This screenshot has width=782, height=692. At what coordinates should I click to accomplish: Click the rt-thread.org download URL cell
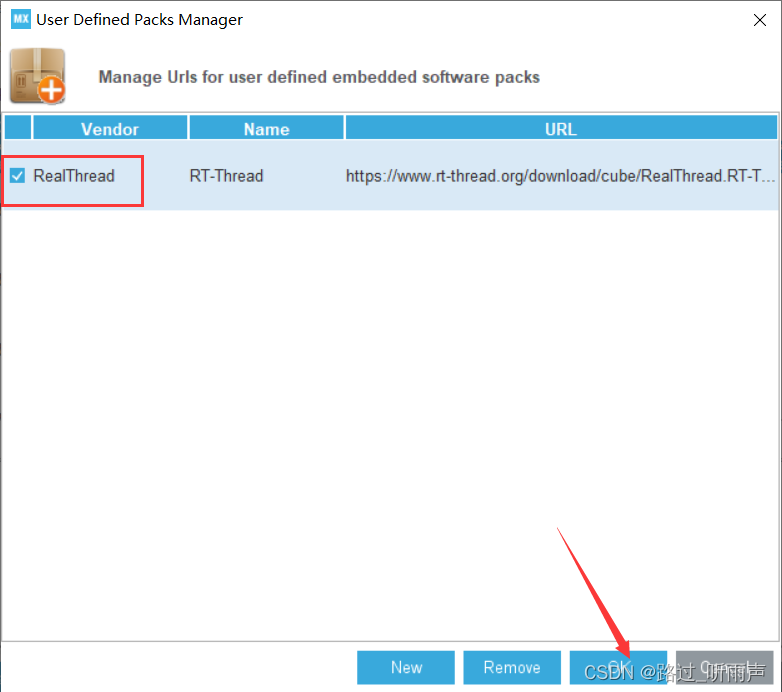tap(561, 175)
